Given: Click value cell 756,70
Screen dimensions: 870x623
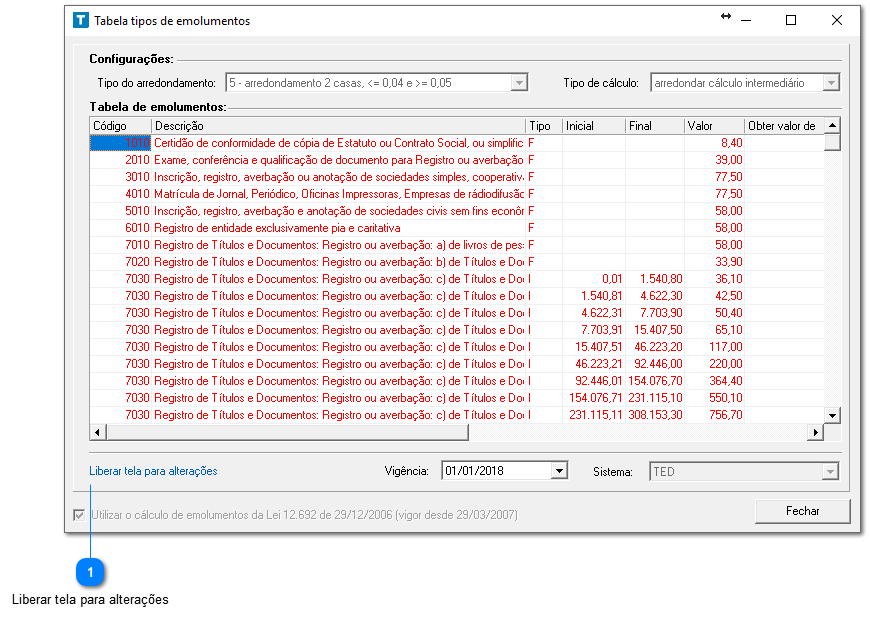Looking at the screenshot, I should coord(714,415).
